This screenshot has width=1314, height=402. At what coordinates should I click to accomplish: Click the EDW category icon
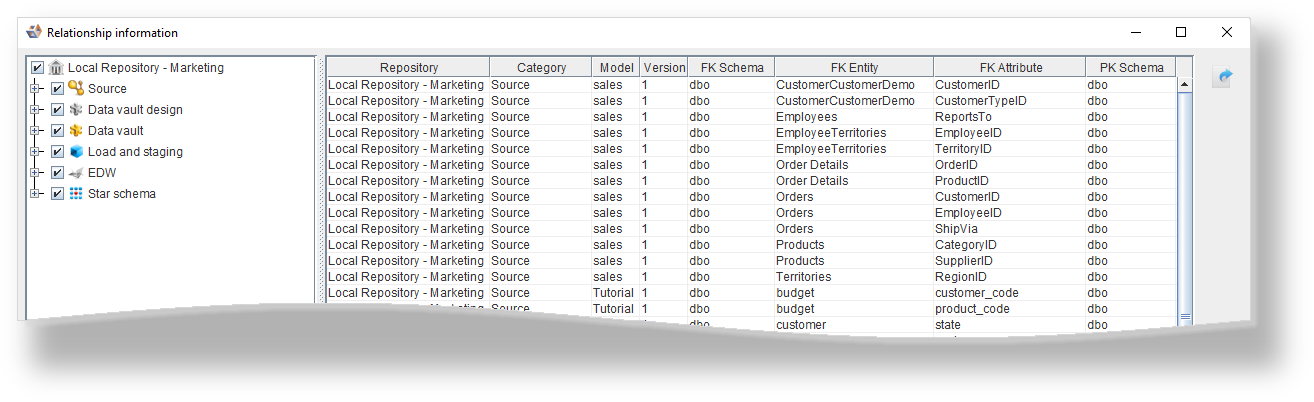(76, 172)
